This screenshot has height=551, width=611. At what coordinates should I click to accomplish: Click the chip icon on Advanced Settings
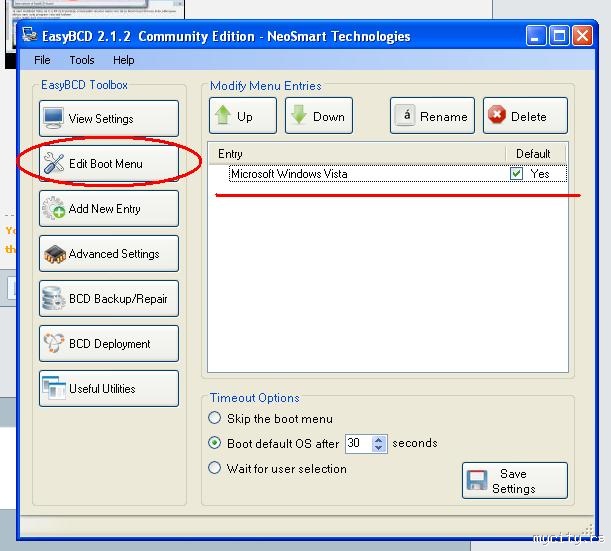pyautogui.click(x=55, y=254)
